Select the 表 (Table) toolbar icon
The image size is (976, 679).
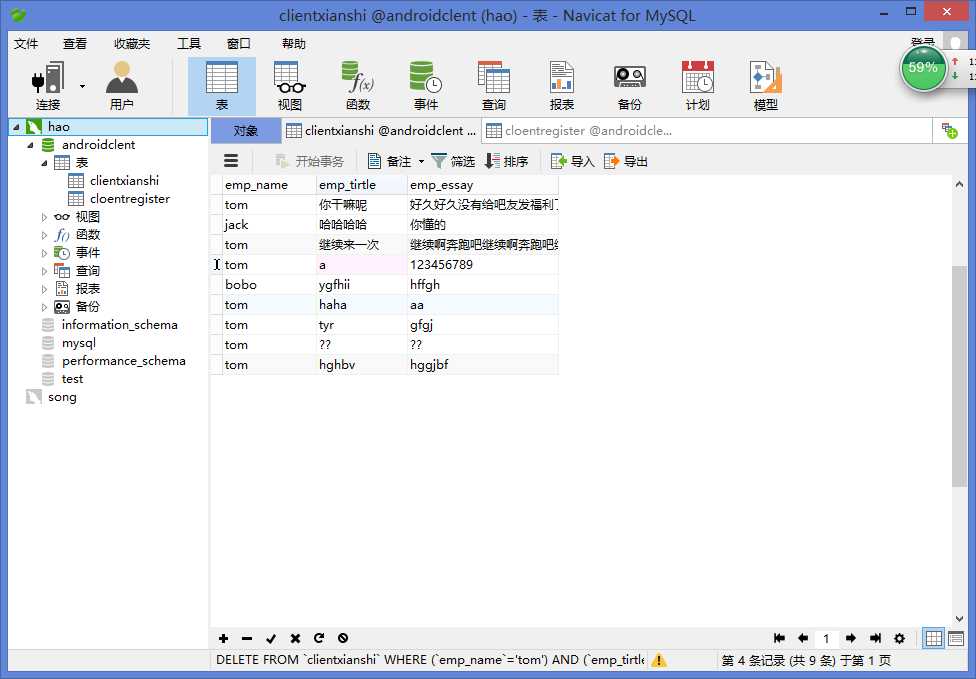222,86
